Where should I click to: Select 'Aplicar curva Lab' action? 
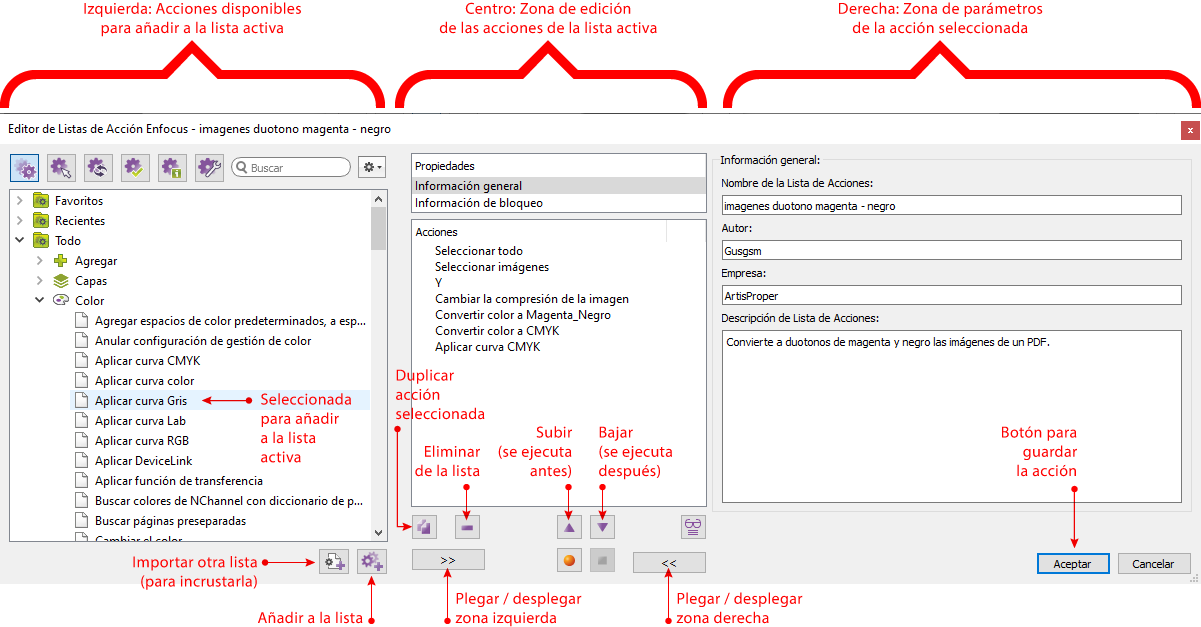coord(140,421)
